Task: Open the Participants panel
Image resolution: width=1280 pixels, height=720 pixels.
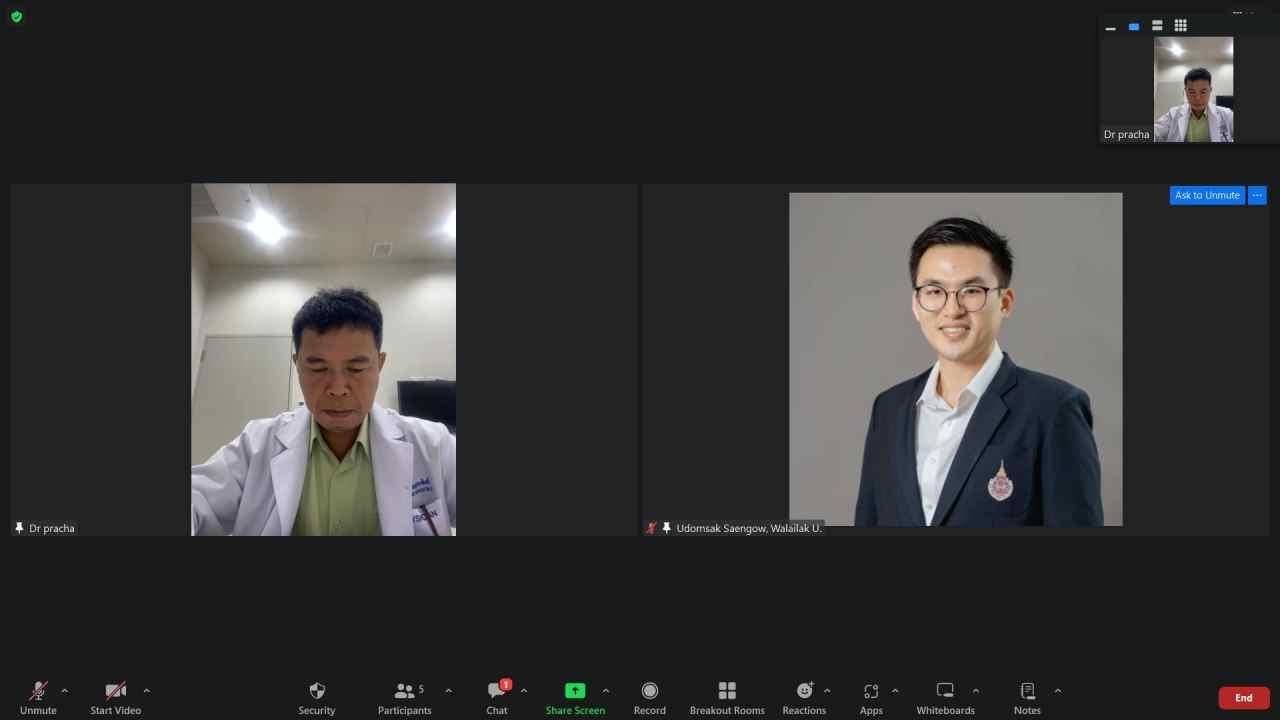Action: (404, 697)
